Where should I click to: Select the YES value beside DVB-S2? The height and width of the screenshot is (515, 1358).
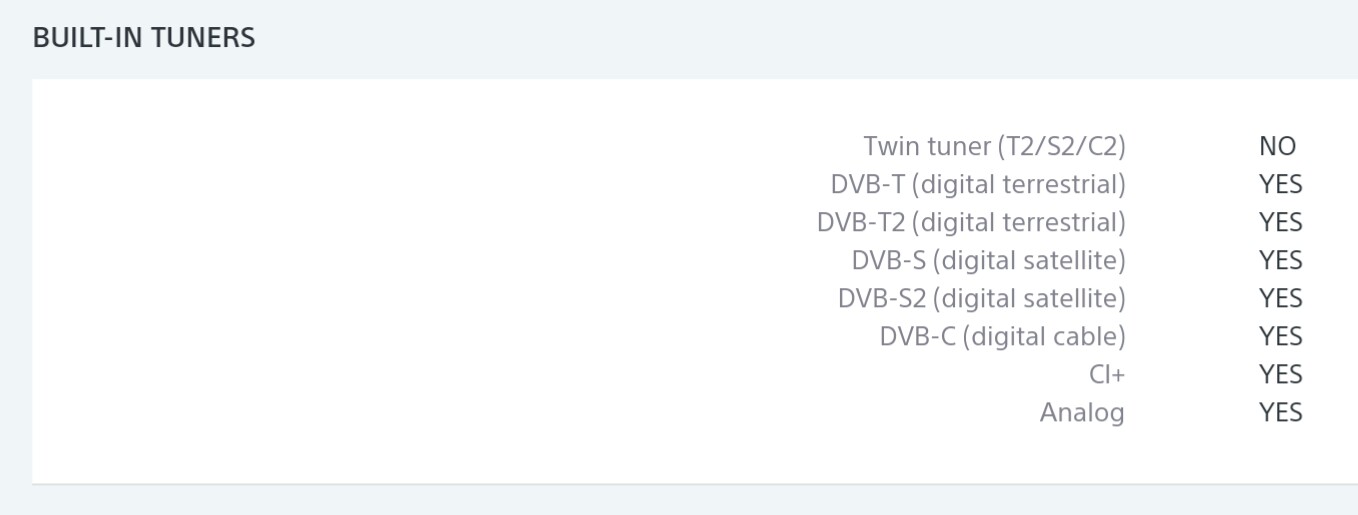(1280, 298)
